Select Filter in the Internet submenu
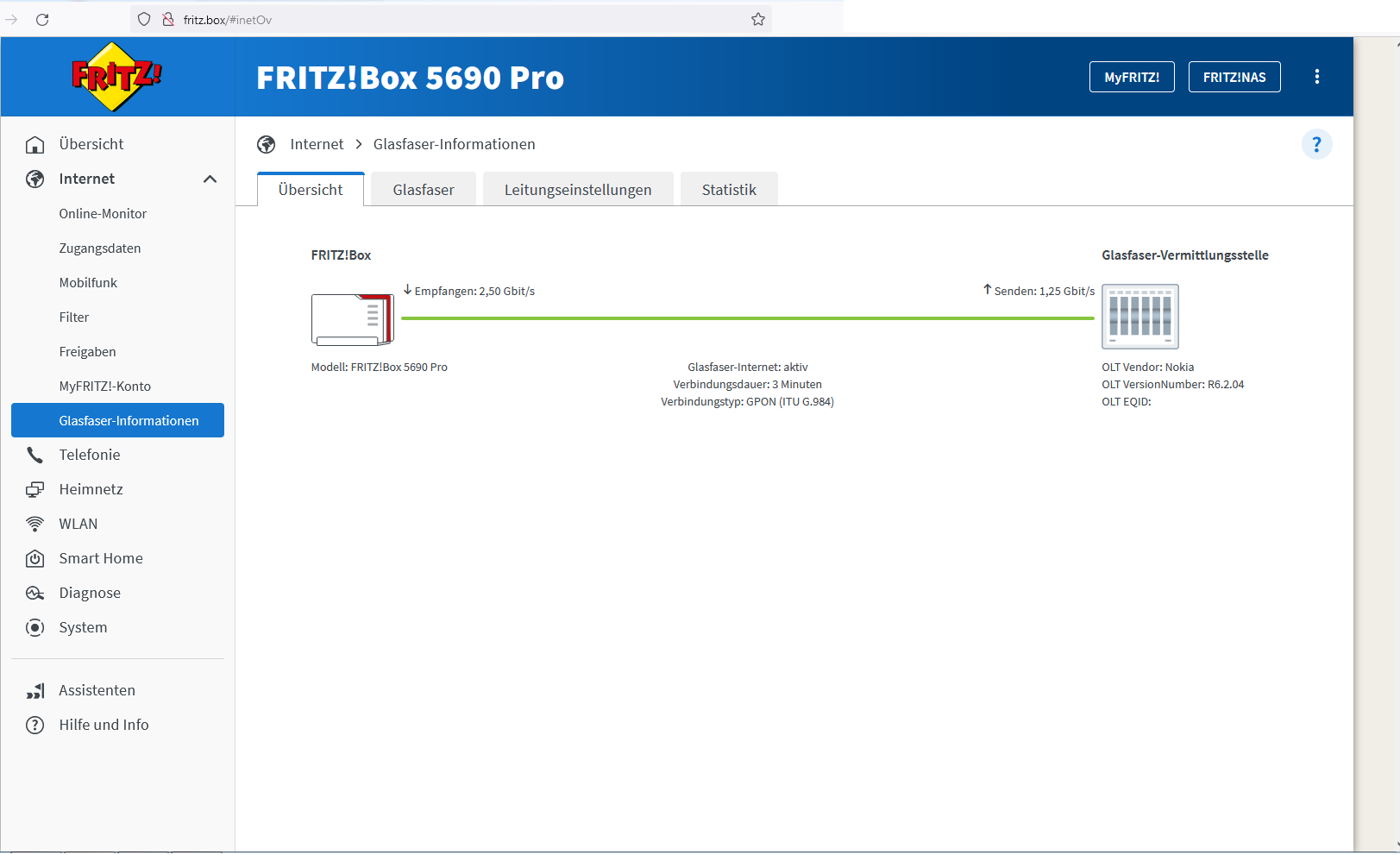This screenshot has width=1400, height=855. tap(74, 317)
